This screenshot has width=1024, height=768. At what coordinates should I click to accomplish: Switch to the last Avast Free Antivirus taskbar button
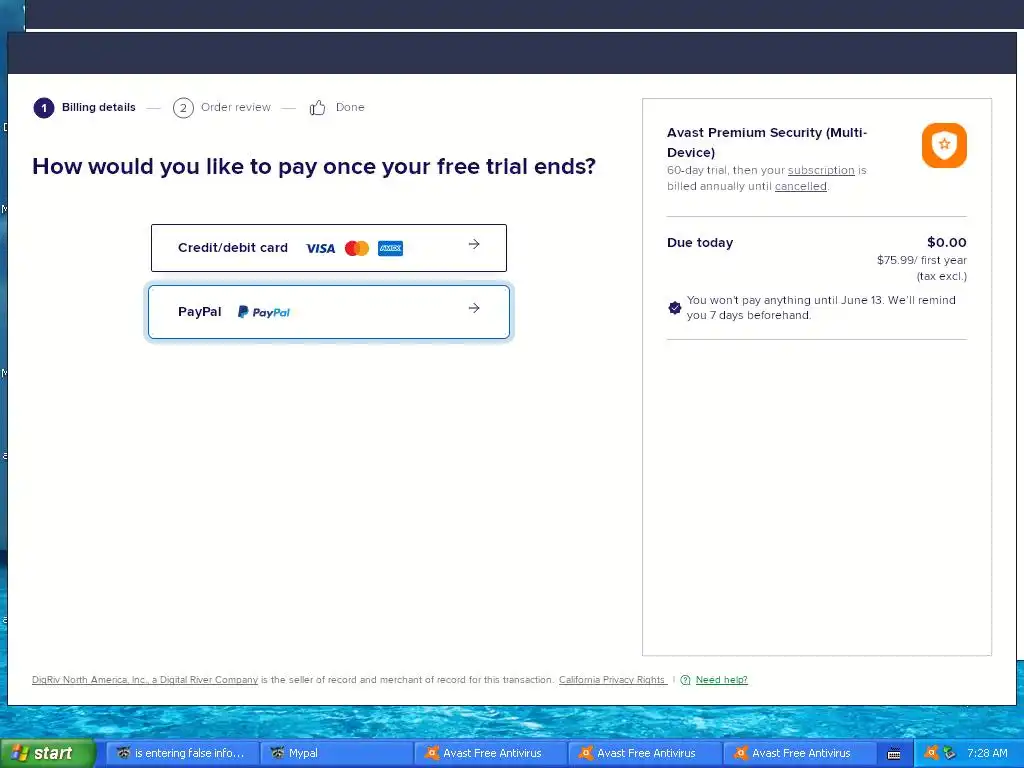(x=800, y=753)
